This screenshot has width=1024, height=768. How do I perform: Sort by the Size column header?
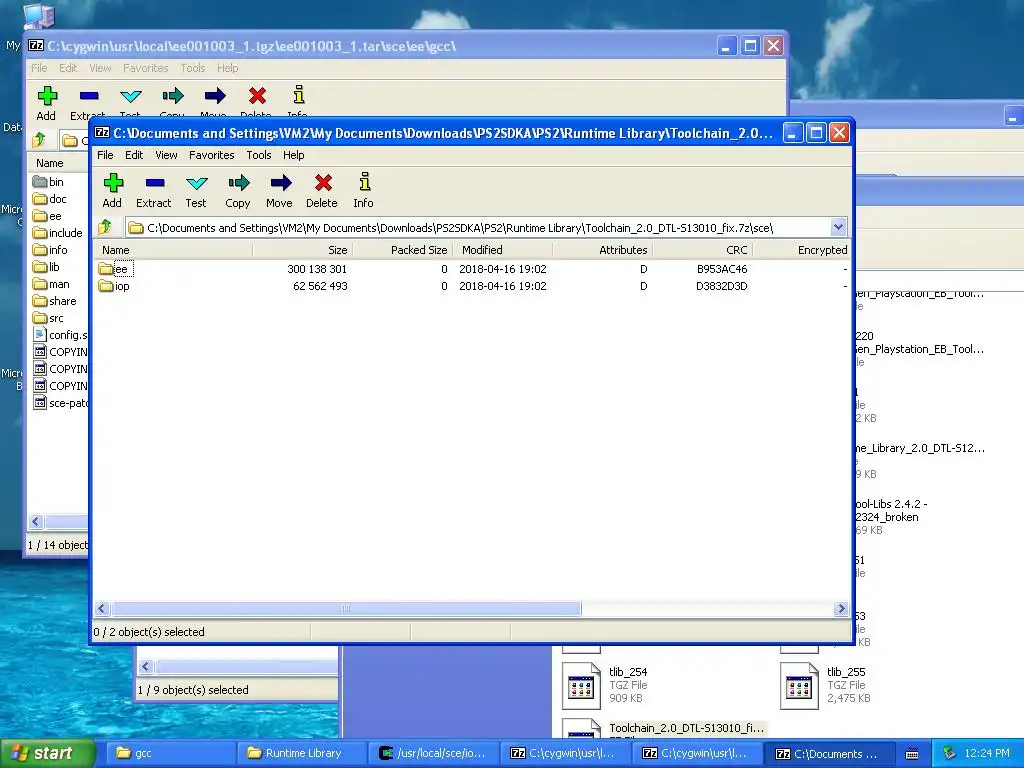tap(302, 250)
